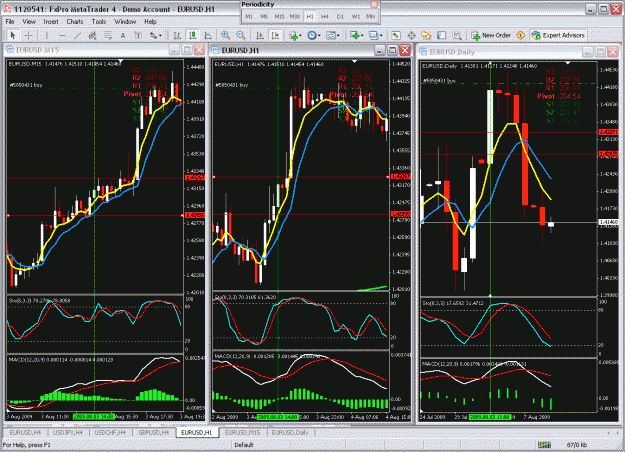Activate the EURUSD,M15 chart window title
625x452 pixels.
click(37, 50)
